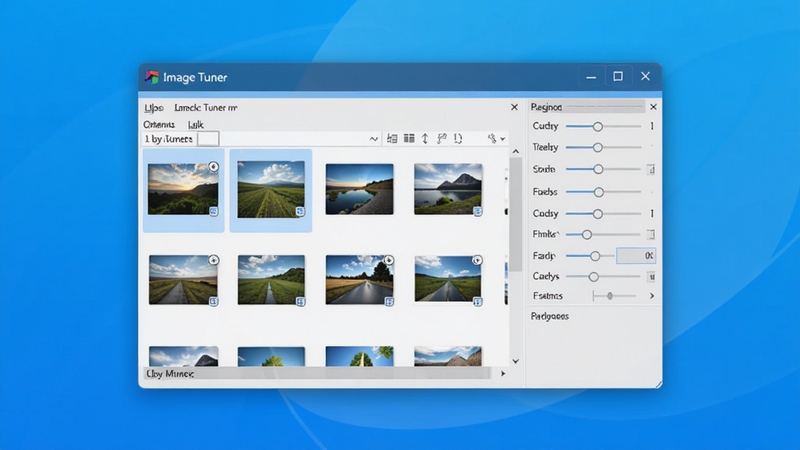Select the 'Ortenns' tab
800x450 pixels.
[x=159, y=124]
